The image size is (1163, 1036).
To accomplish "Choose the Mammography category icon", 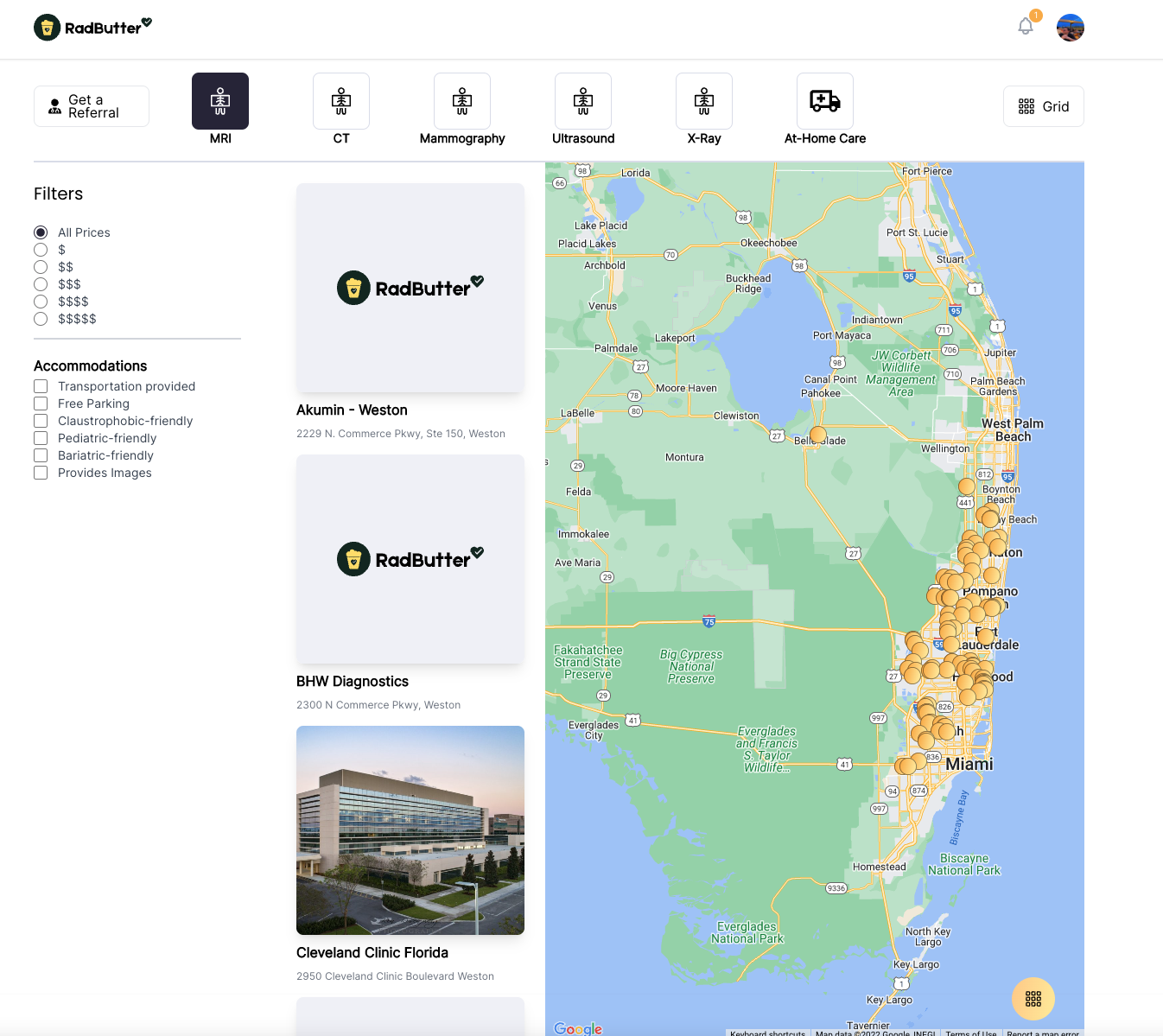I will (462, 101).
